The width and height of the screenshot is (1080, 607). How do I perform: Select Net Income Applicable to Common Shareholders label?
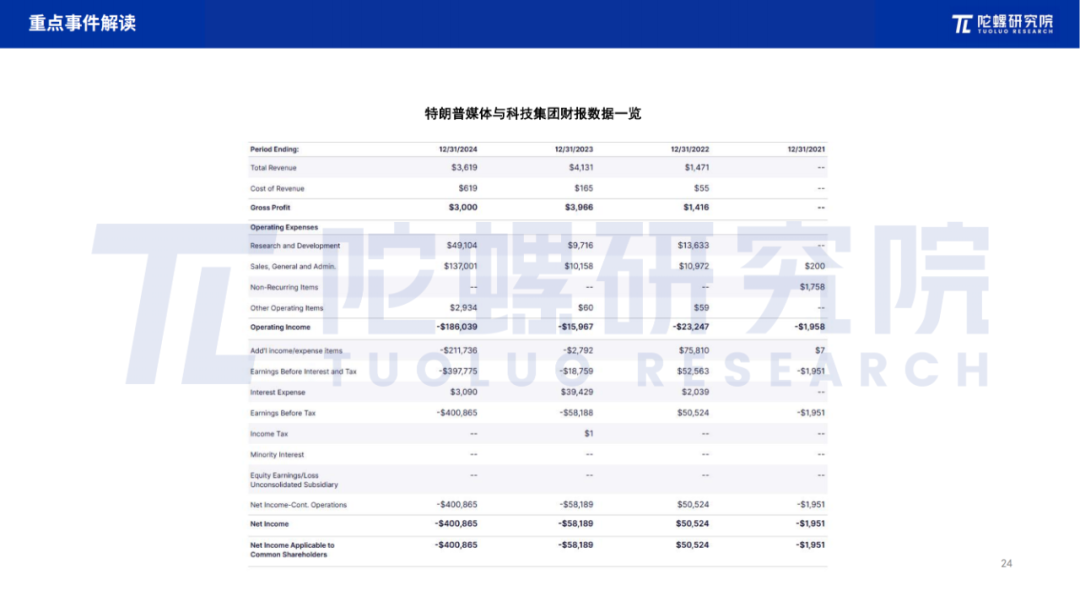[292, 550]
